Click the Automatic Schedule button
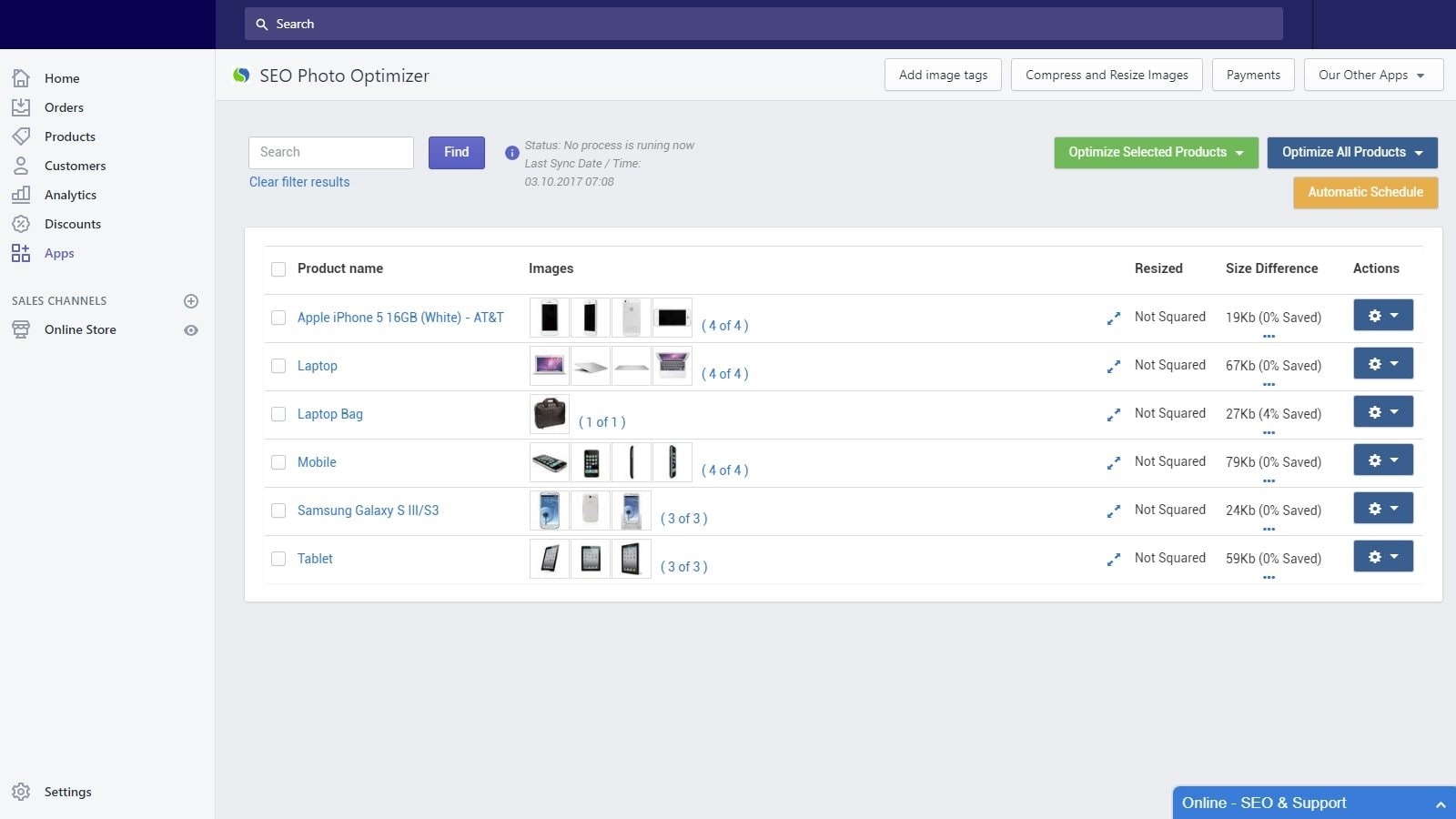1456x819 pixels. (1366, 192)
